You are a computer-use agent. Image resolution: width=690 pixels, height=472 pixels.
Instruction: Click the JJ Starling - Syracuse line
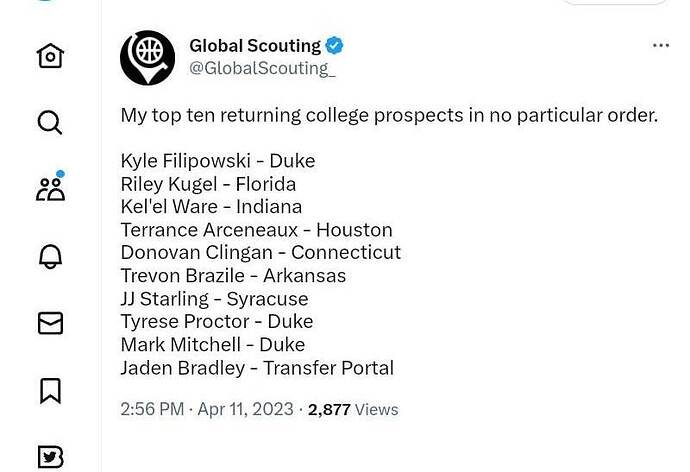(x=214, y=299)
